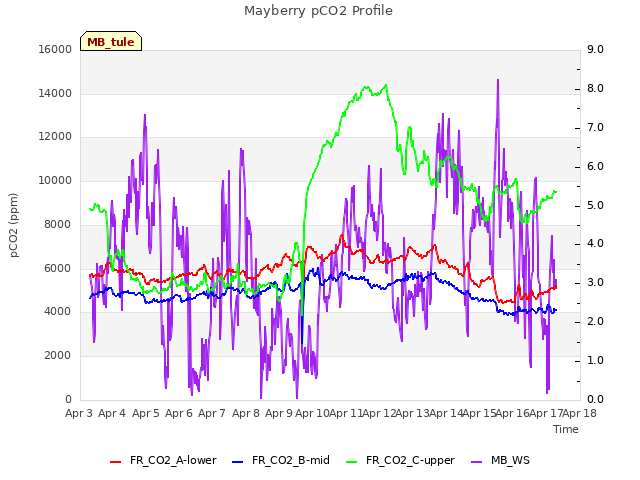Click the purple MB_WS legend swatch
This screenshot has height=480, width=640.
pos(477,462)
